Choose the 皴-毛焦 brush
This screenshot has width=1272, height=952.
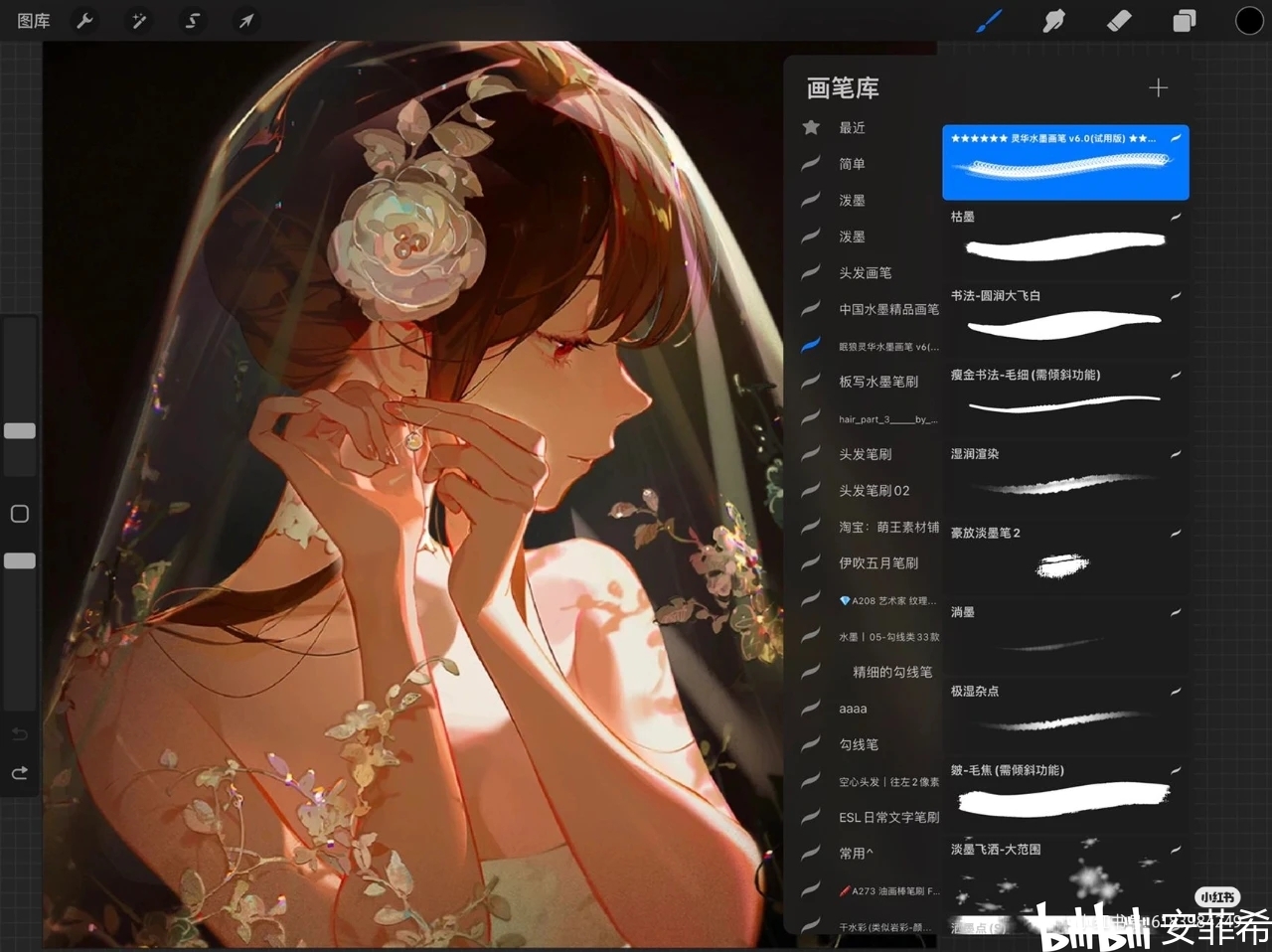tap(1065, 796)
